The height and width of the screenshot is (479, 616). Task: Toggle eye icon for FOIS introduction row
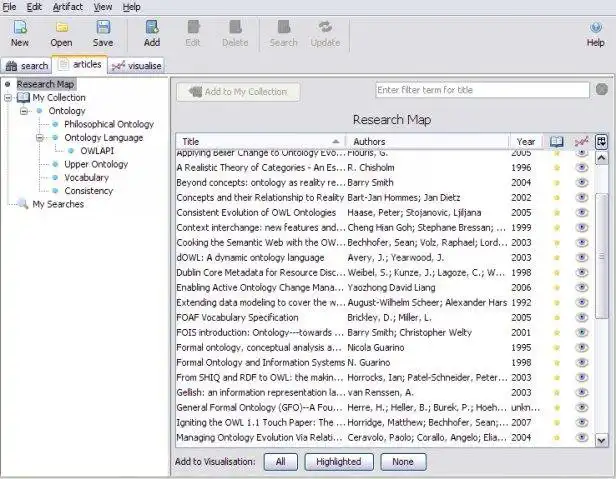582,332
